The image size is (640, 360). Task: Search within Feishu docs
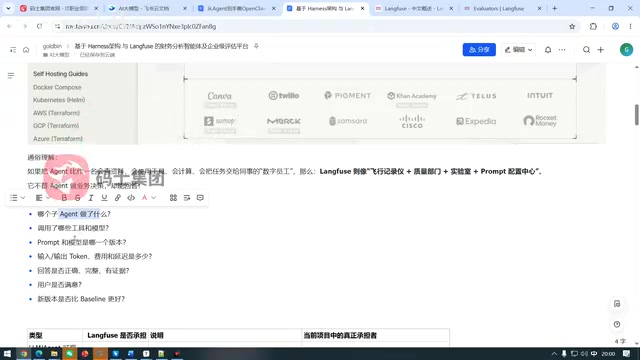[x=586, y=50]
